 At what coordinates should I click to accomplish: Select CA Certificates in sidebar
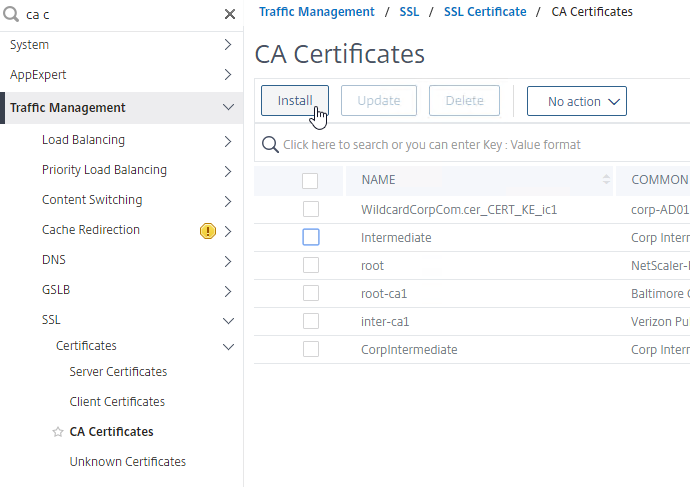[x=111, y=432]
